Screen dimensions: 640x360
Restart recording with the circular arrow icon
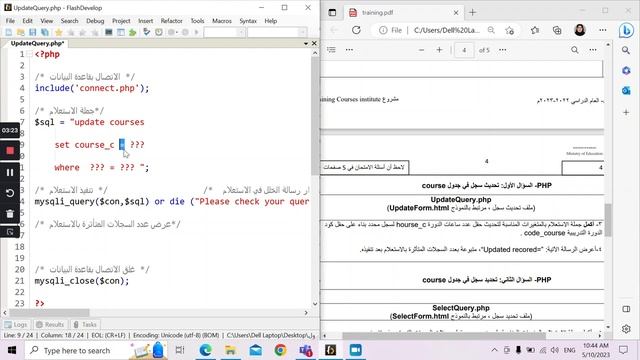pyautogui.click(x=10, y=193)
